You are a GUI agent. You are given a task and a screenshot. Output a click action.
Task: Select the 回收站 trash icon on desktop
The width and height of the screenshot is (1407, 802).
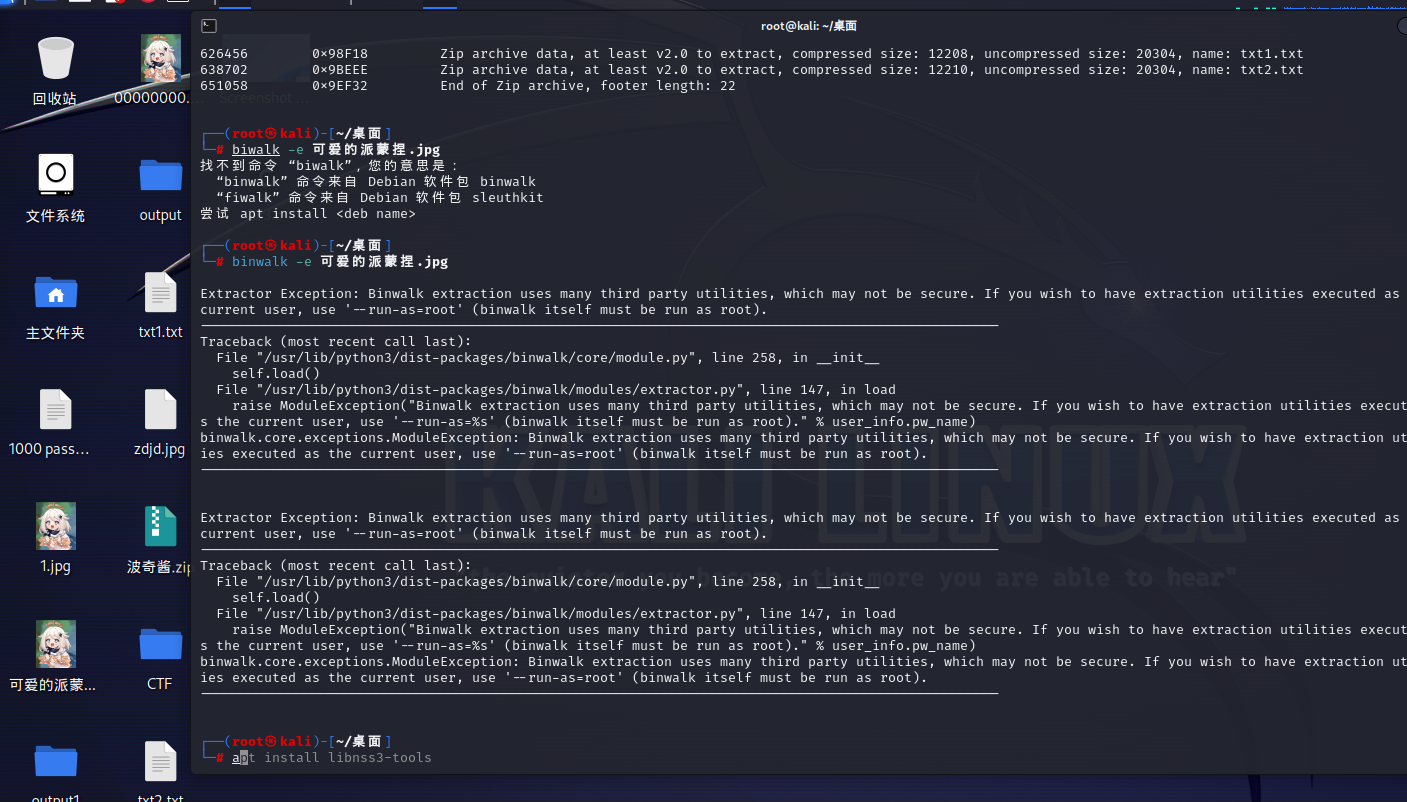56,58
